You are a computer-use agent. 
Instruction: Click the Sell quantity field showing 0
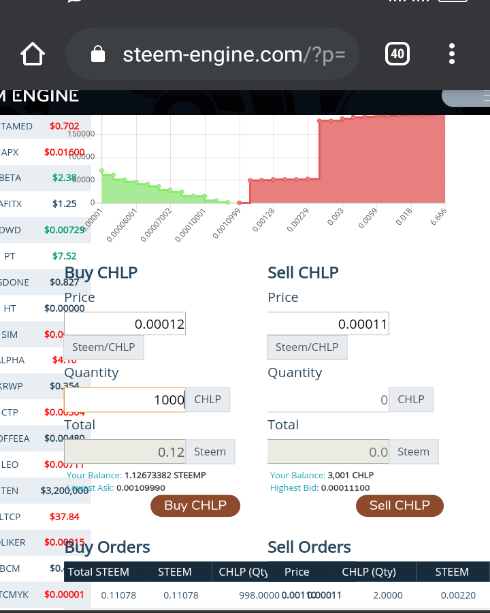pos(328,400)
